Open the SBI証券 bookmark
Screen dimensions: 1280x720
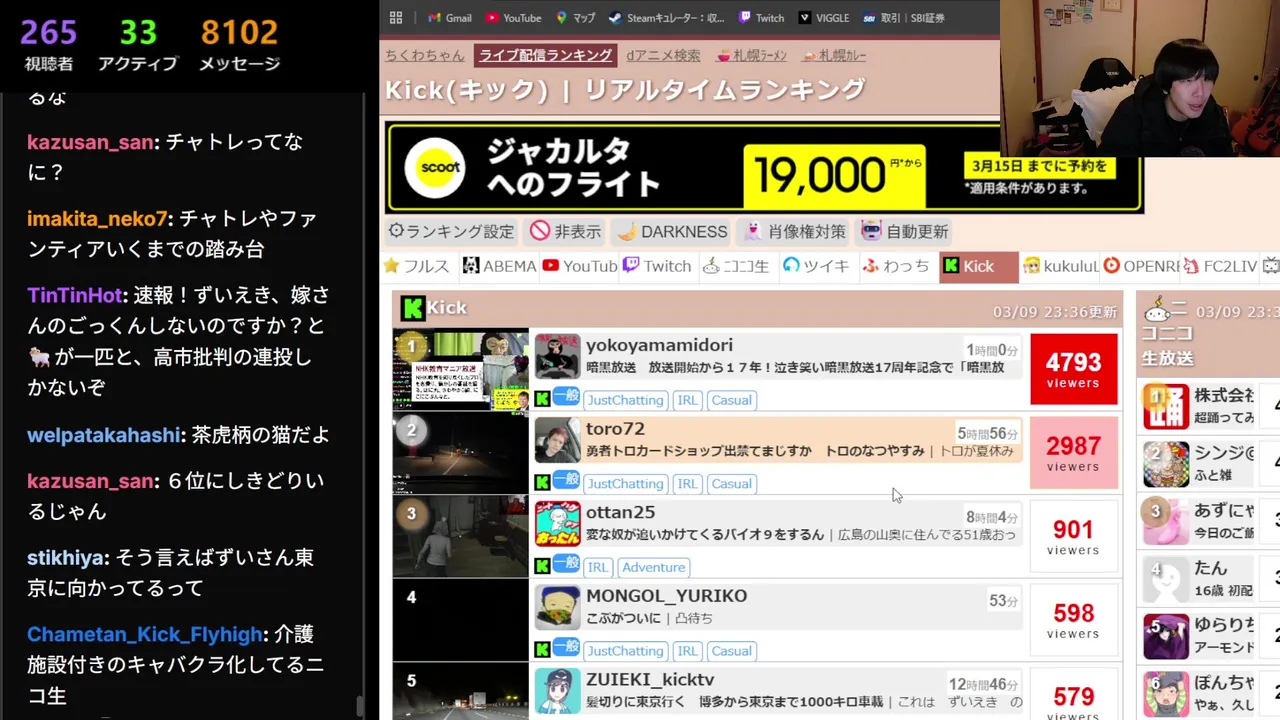click(903, 18)
